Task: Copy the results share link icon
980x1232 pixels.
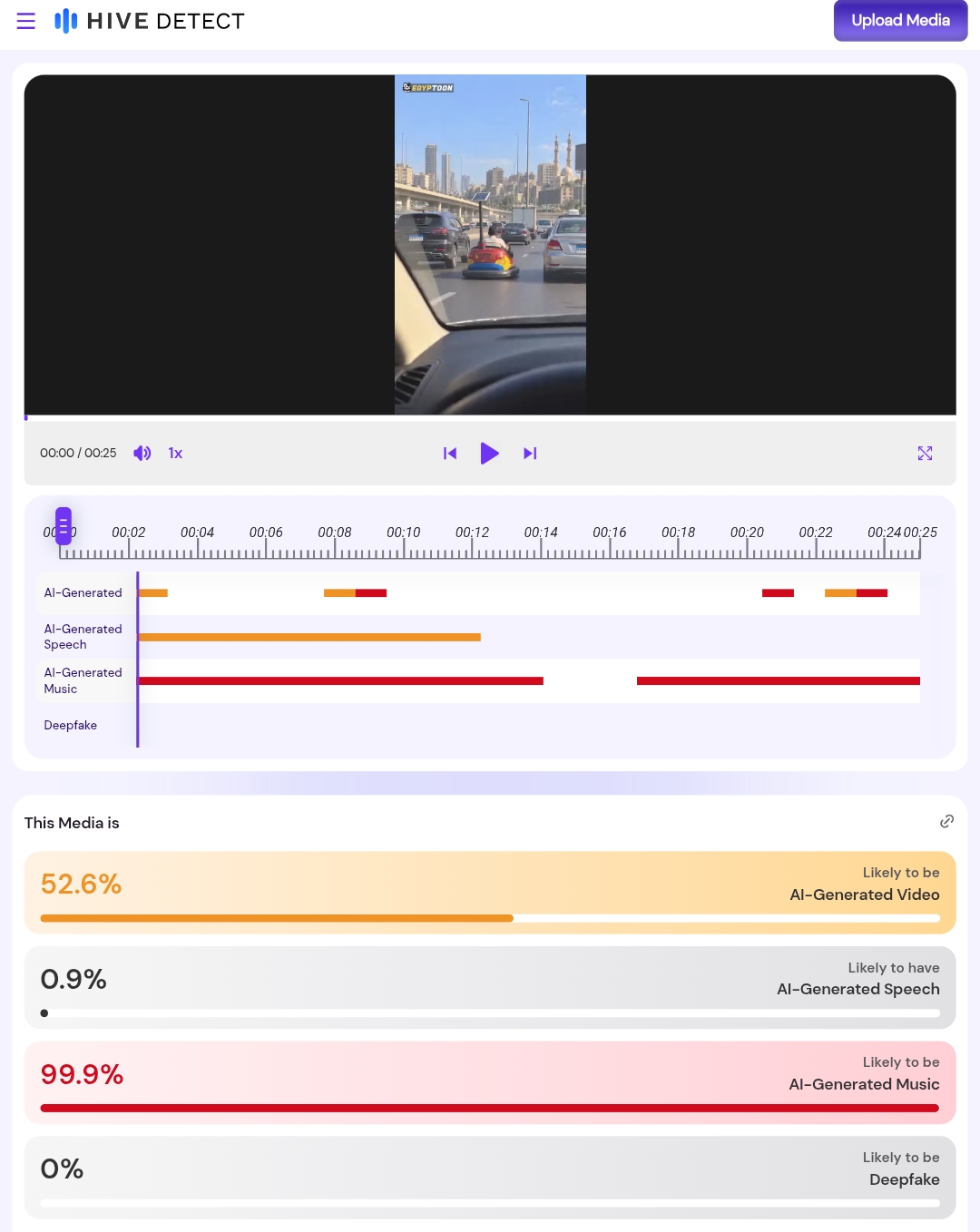Action: (x=946, y=821)
